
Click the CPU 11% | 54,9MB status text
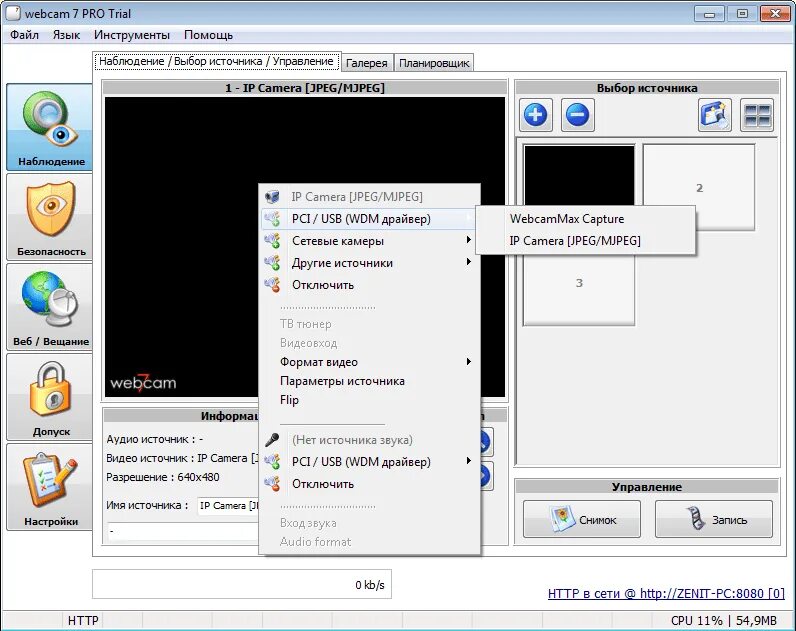[724, 620]
